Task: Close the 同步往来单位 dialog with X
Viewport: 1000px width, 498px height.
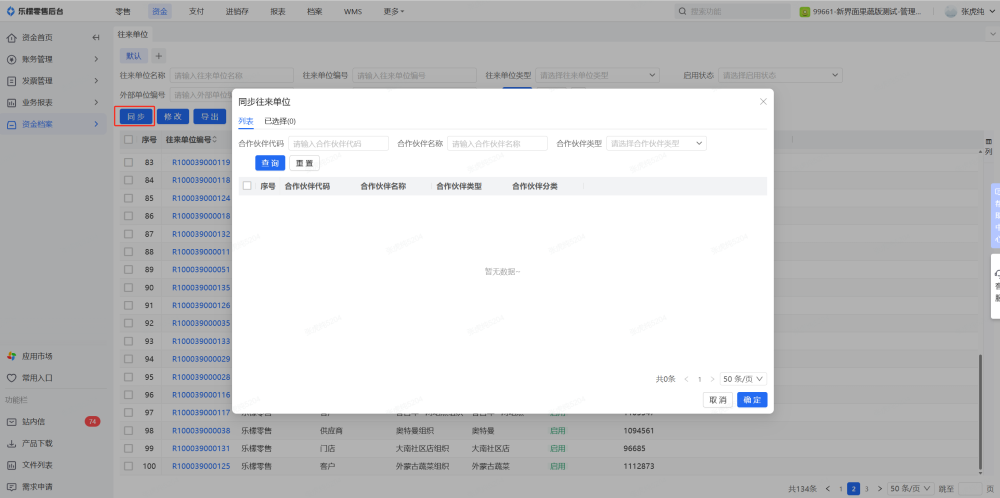Action: tap(763, 101)
